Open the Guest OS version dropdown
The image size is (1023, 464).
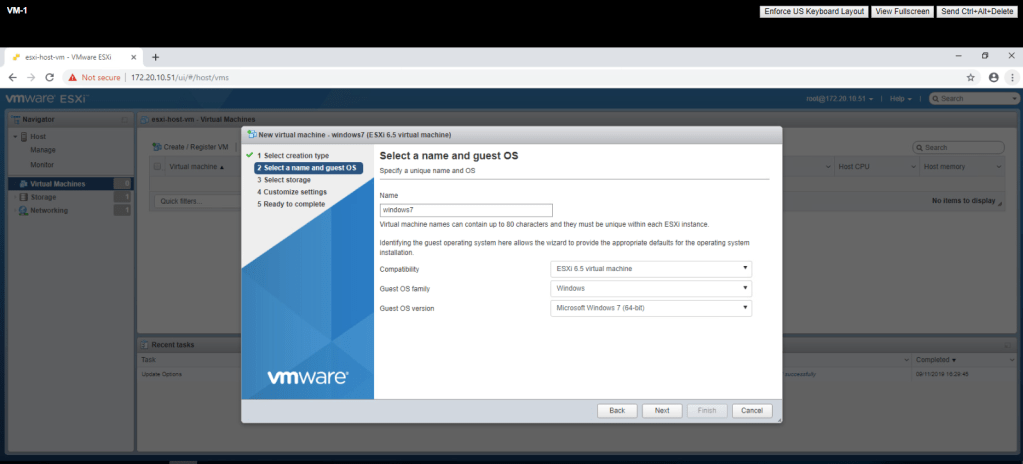pos(651,308)
